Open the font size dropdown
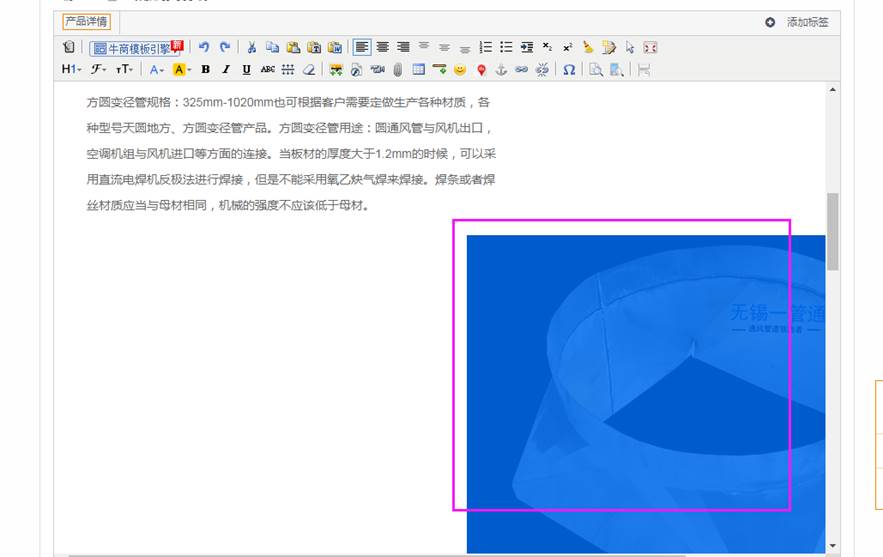Screen dimensions: 883x557 pyautogui.click(x=124, y=69)
